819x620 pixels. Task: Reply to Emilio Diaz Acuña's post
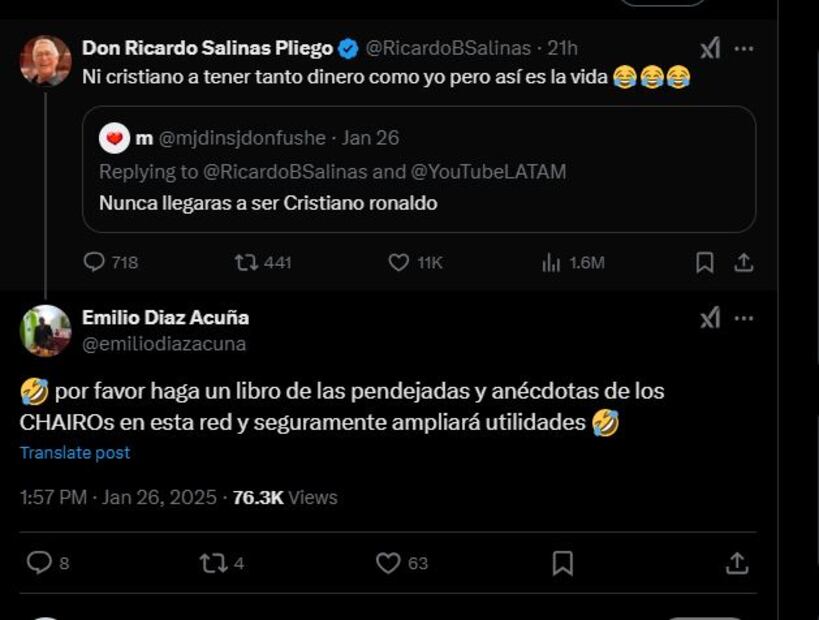click(39, 563)
